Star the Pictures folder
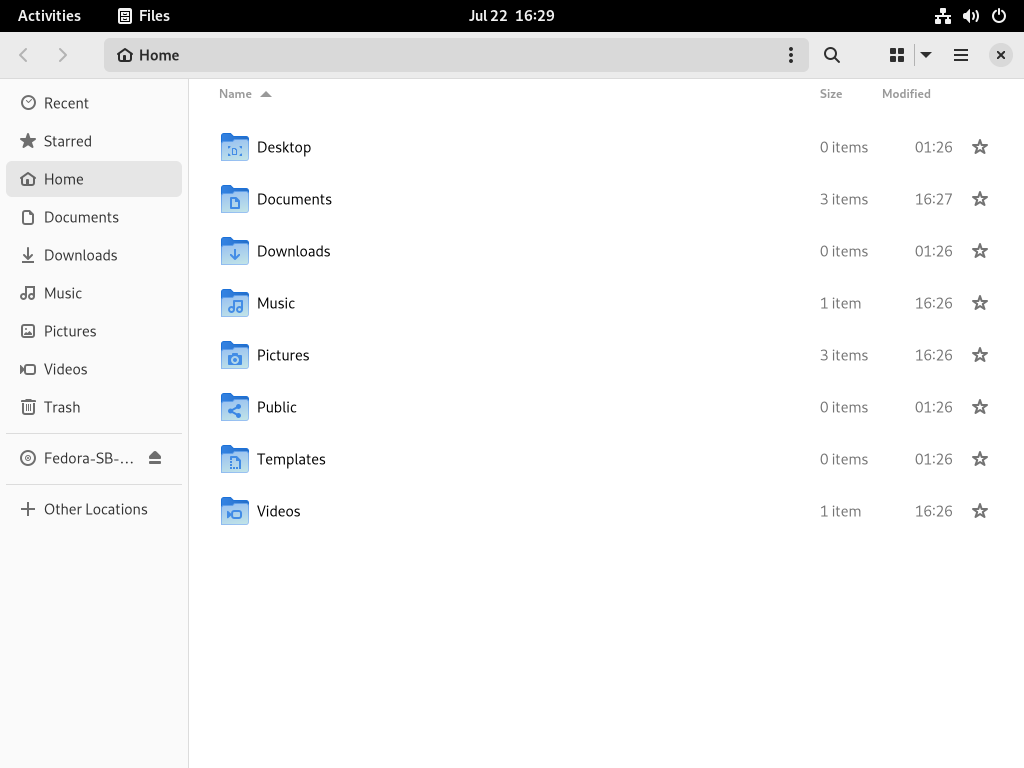 [x=980, y=355]
